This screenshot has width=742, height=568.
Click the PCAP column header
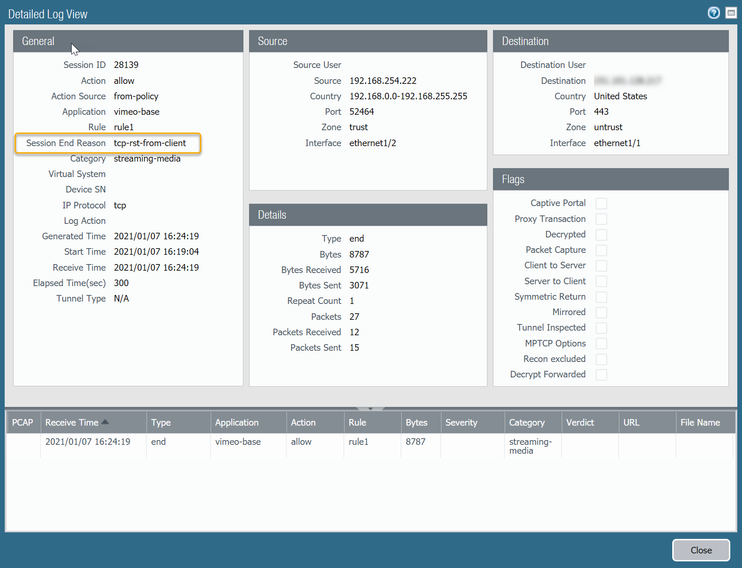tap(23, 422)
